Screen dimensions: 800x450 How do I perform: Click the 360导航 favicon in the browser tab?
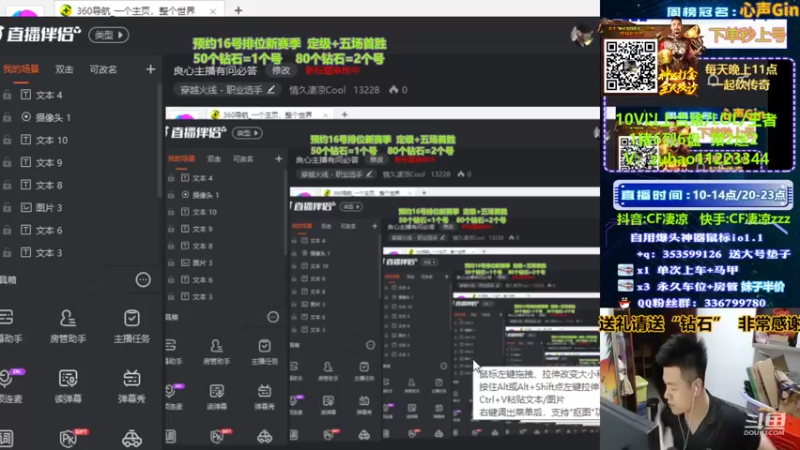pos(66,10)
